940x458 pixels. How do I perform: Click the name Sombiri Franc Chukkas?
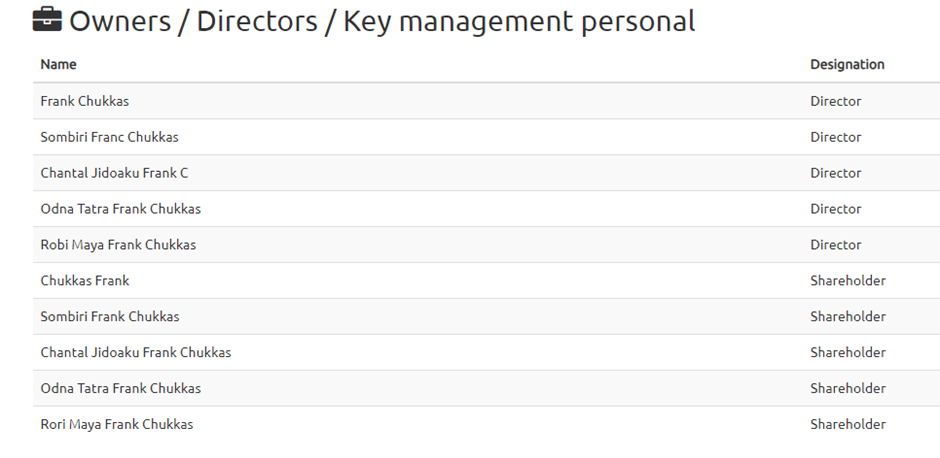pos(109,137)
